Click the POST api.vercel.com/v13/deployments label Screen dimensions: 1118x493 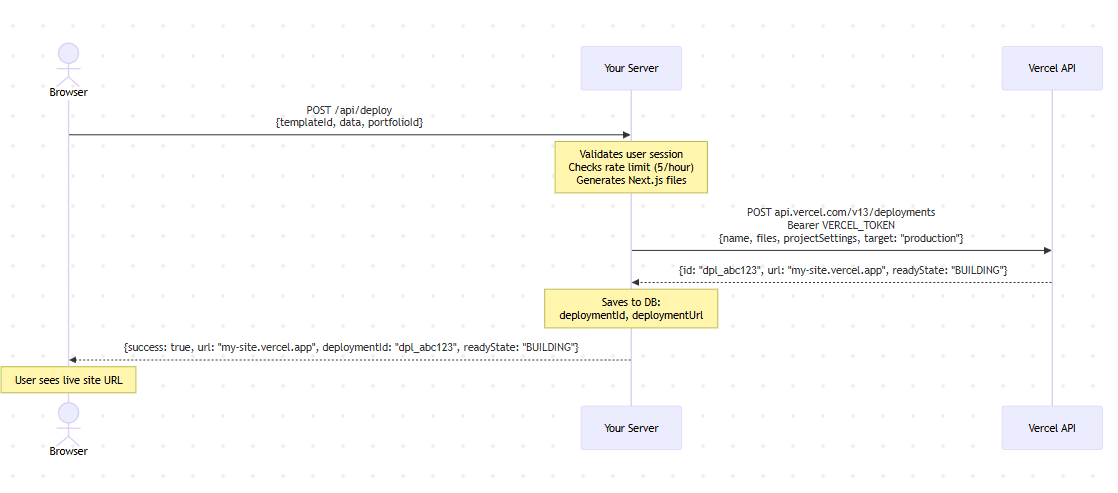[841, 213]
